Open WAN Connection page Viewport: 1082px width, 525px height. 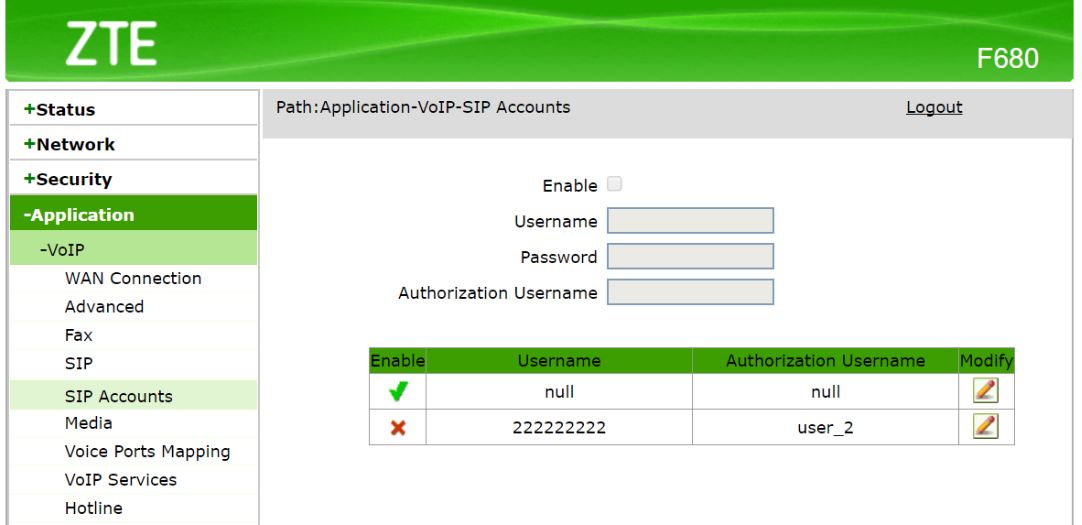[x=133, y=278]
